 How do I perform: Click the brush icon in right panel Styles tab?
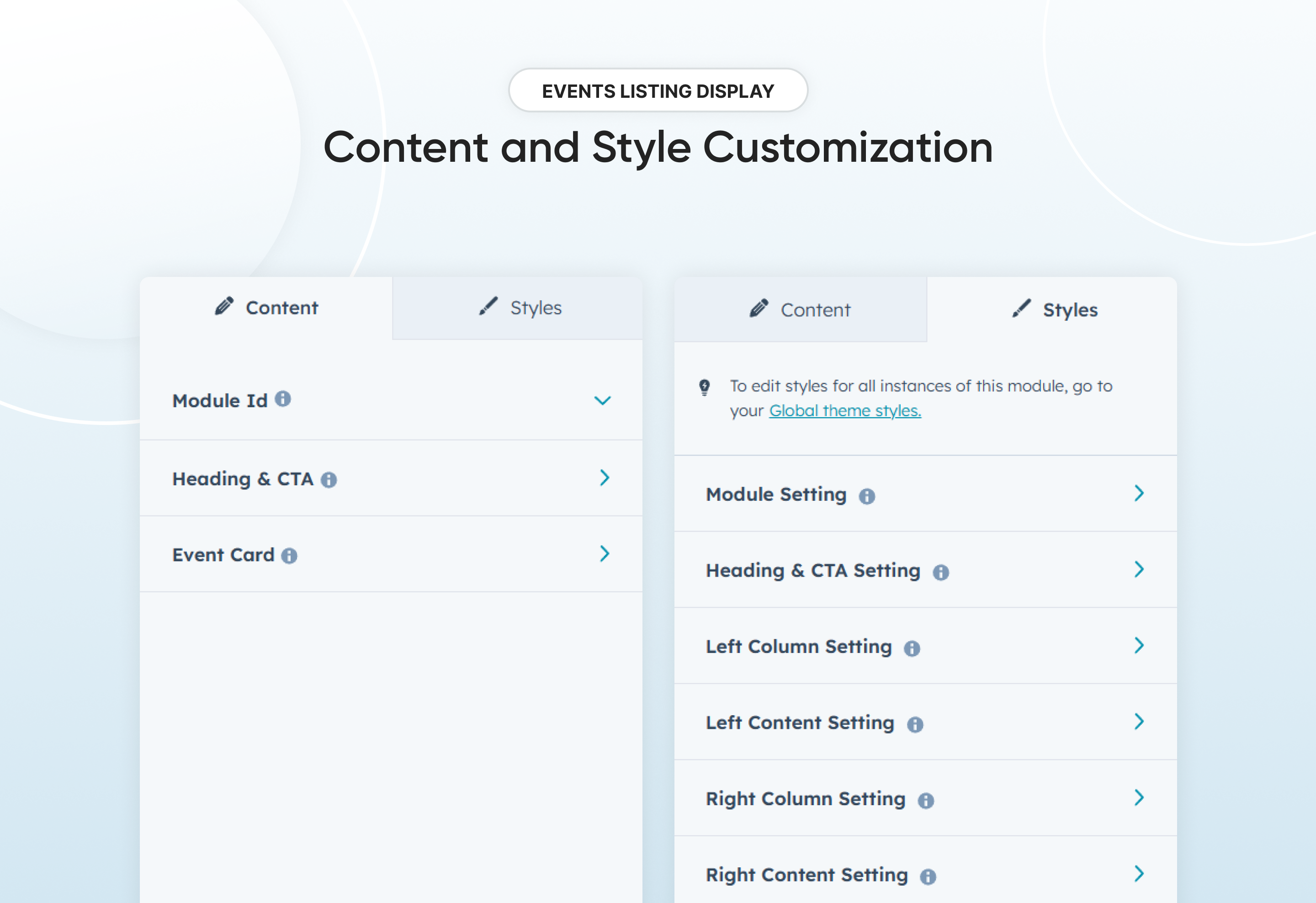1022,308
